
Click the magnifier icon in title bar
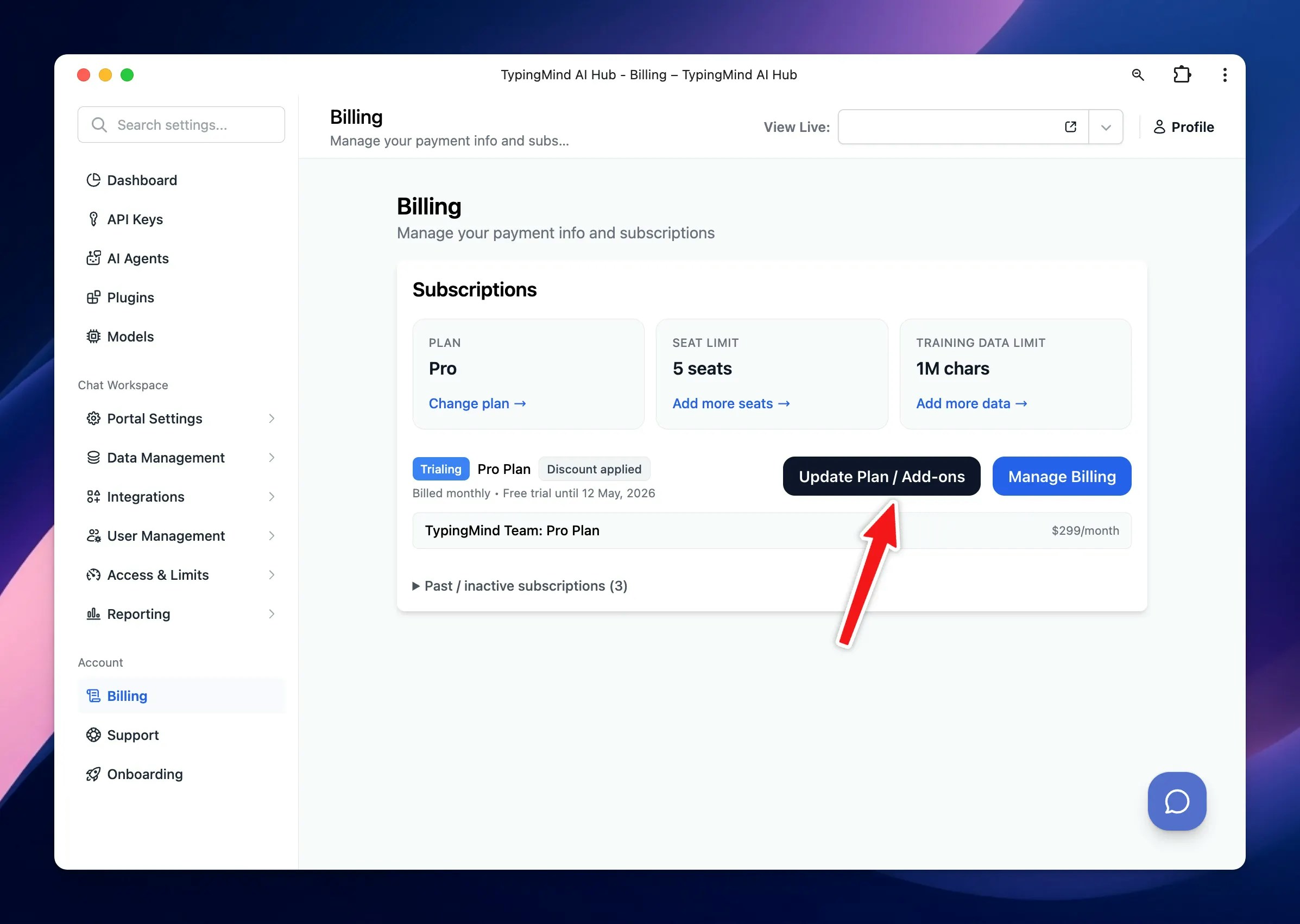coord(1137,75)
